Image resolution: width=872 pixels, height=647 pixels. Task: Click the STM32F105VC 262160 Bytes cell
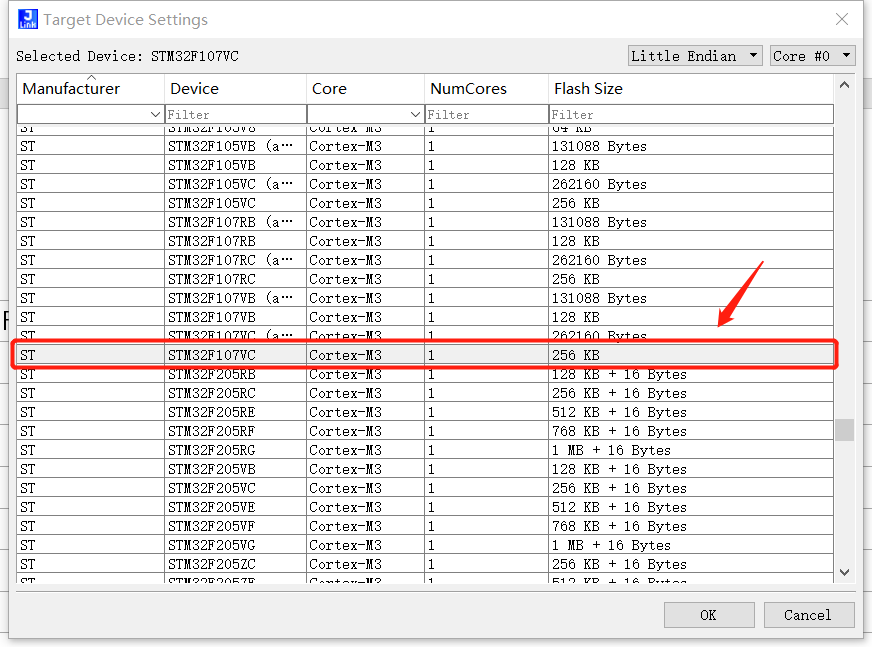(691, 184)
